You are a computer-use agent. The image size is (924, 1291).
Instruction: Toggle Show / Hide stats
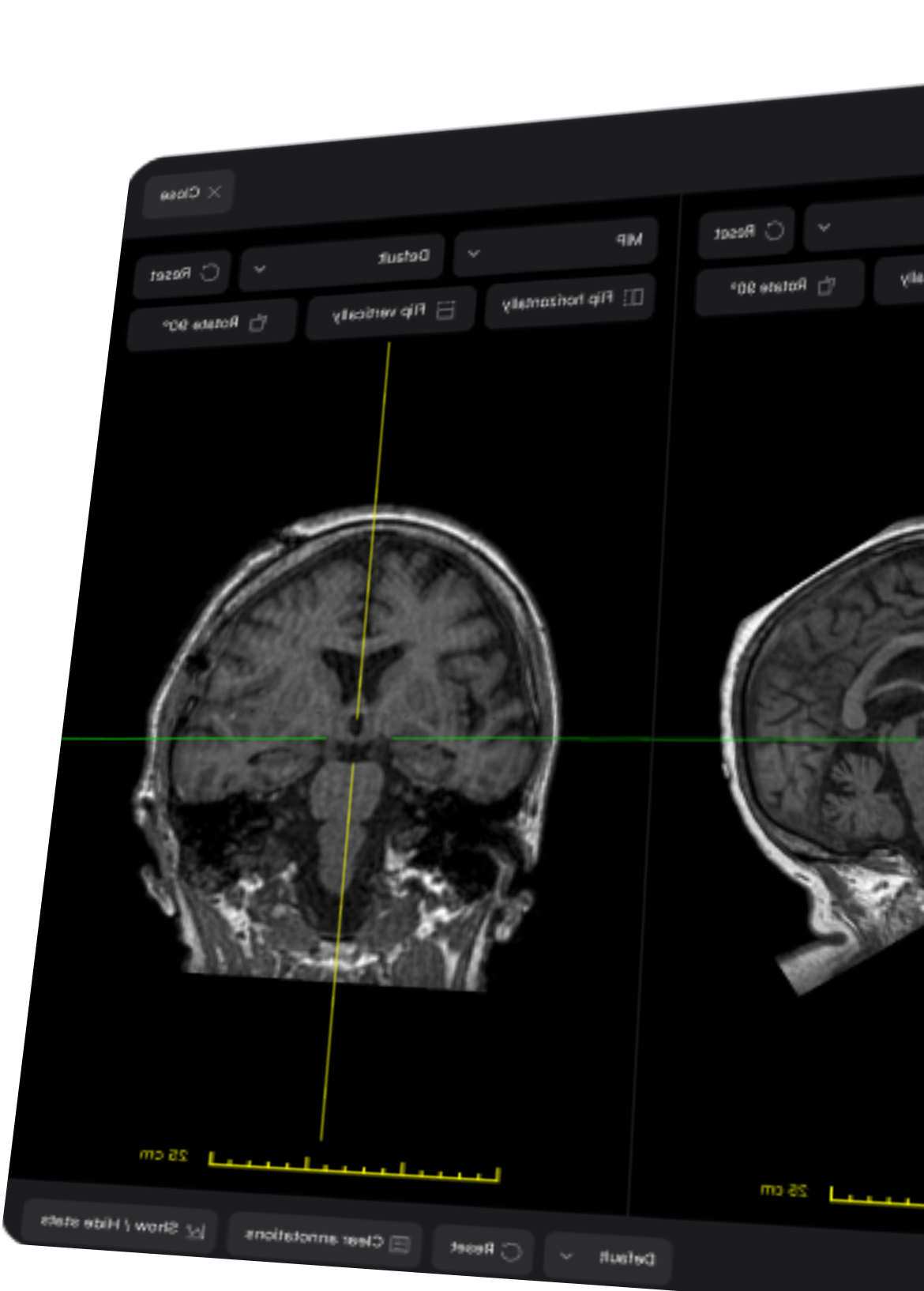pyautogui.click(x=121, y=1225)
